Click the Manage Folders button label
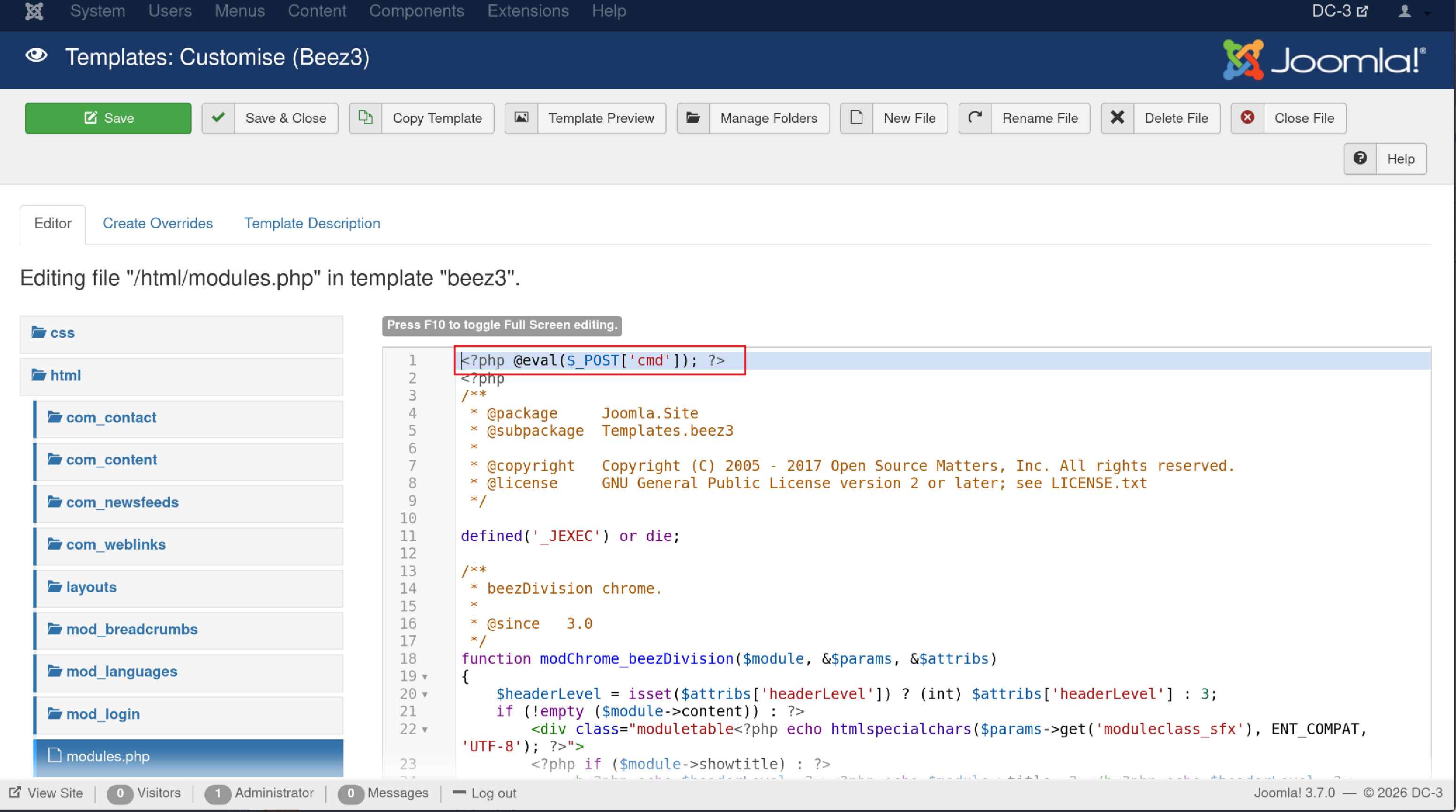The height and width of the screenshot is (812, 1456). (769, 118)
